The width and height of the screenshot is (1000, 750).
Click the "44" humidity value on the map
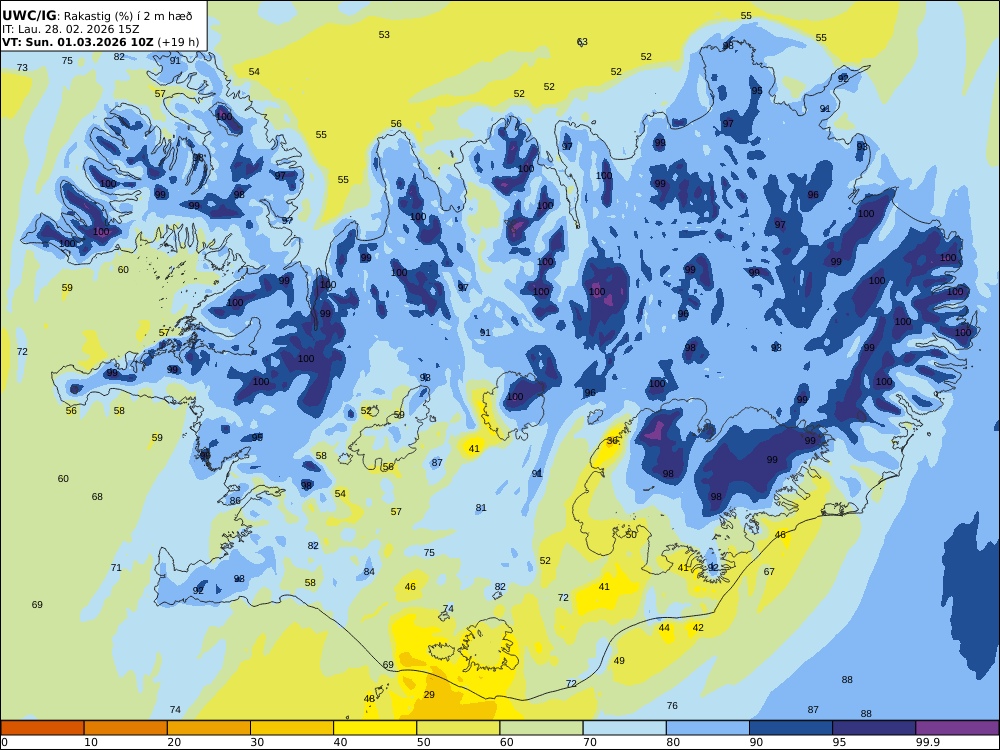pyautogui.click(x=665, y=628)
